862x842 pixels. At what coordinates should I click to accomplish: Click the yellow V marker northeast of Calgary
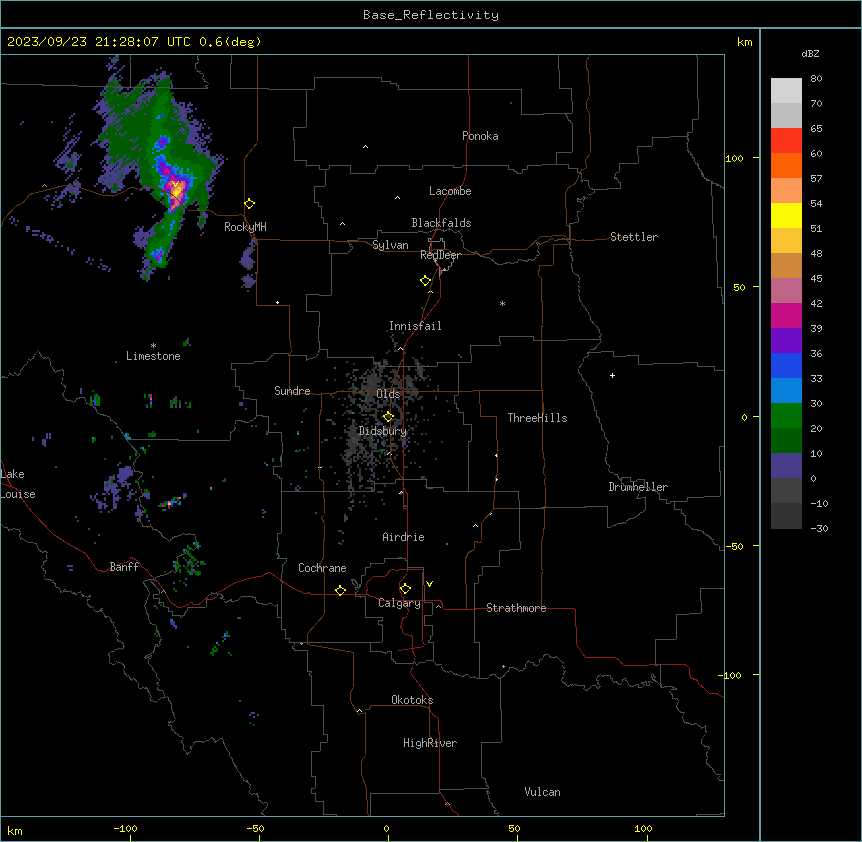(x=429, y=584)
